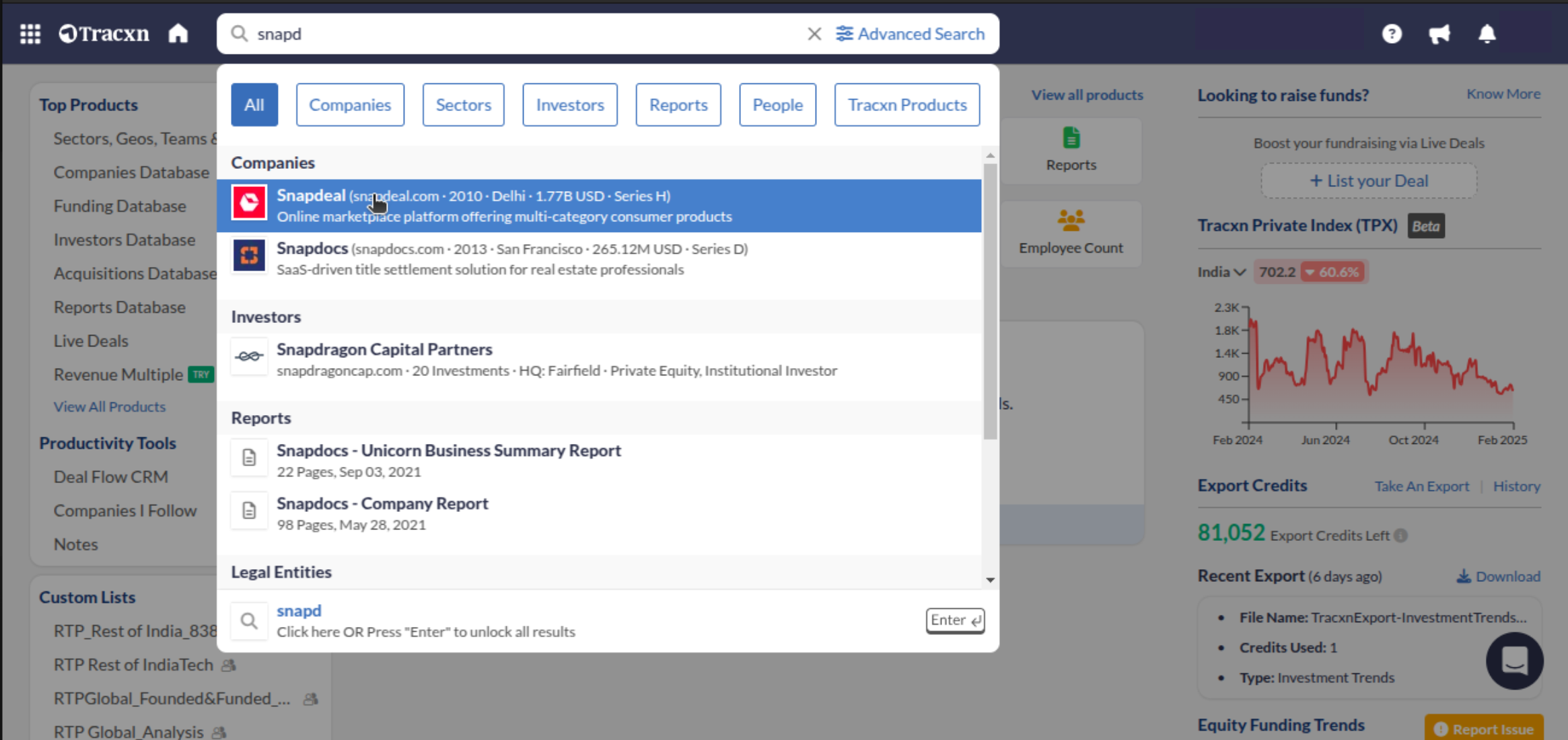Click the List your Deal button
This screenshot has width=1568, height=740.
click(x=1369, y=181)
